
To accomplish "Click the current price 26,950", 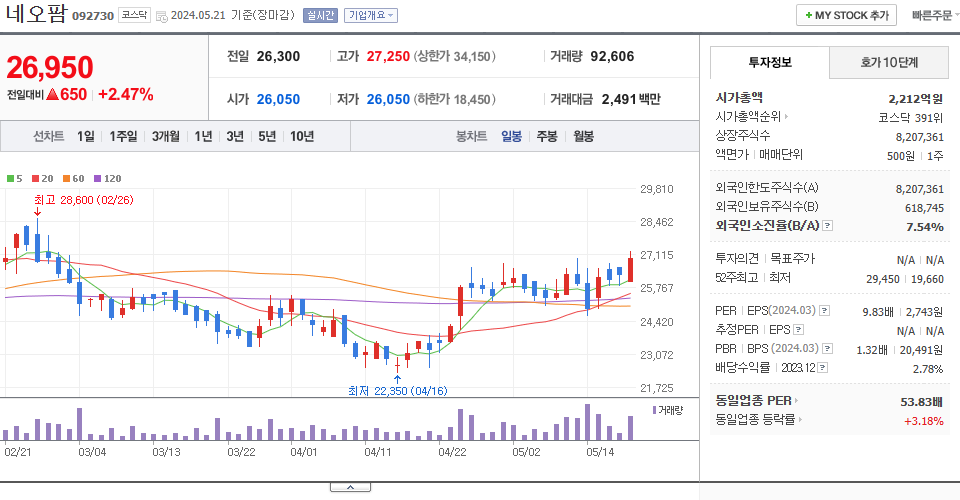I will (x=50, y=67).
